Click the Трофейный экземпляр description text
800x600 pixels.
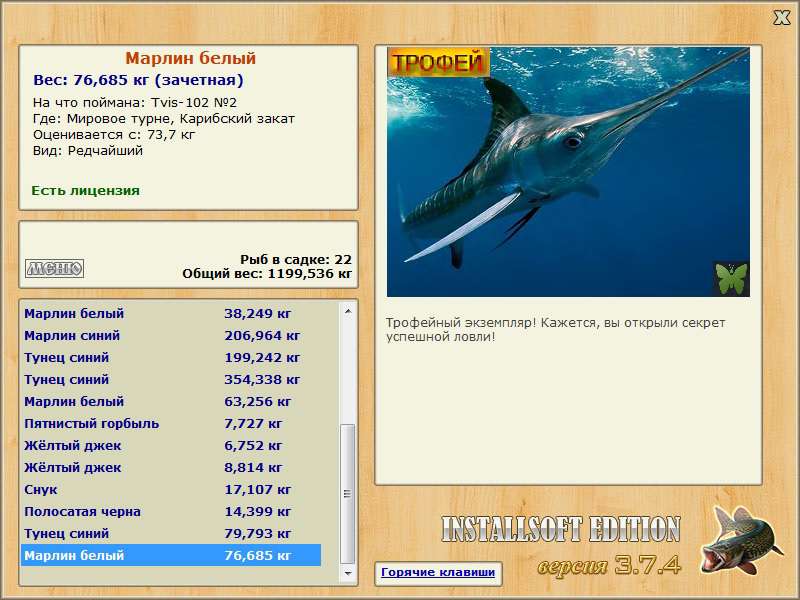click(x=555, y=330)
